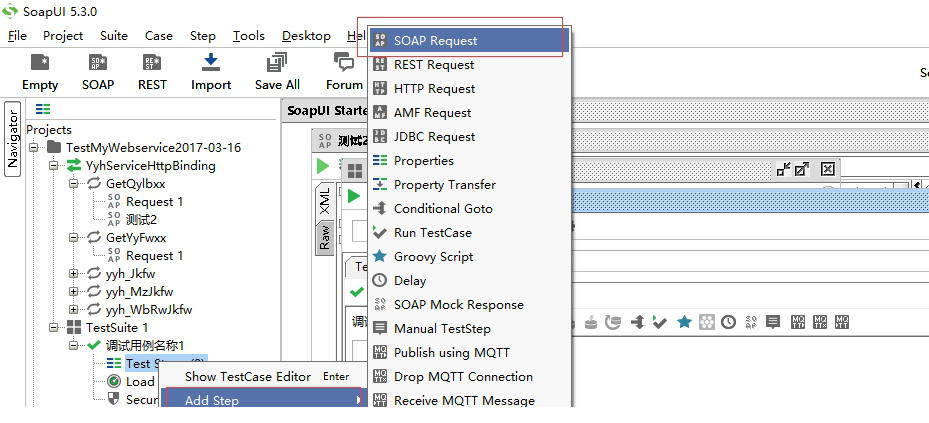Click the Run TestCase checkmark icon in step toolbar
Viewport: 929px width, 423px height.
(659, 322)
